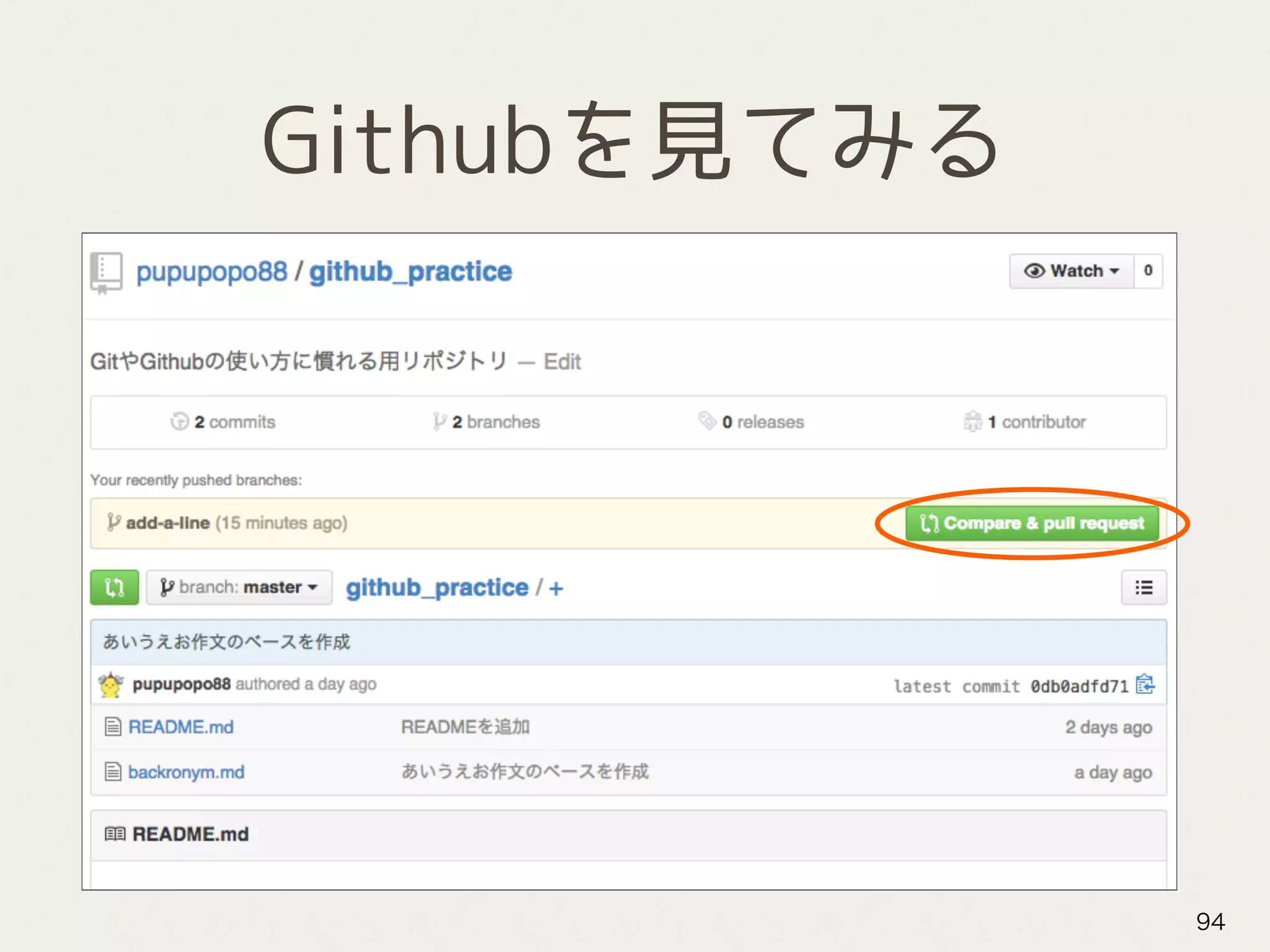The width and height of the screenshot is (1270, 952).
Task: Click the README book icon in header
Action: (115, 834)
